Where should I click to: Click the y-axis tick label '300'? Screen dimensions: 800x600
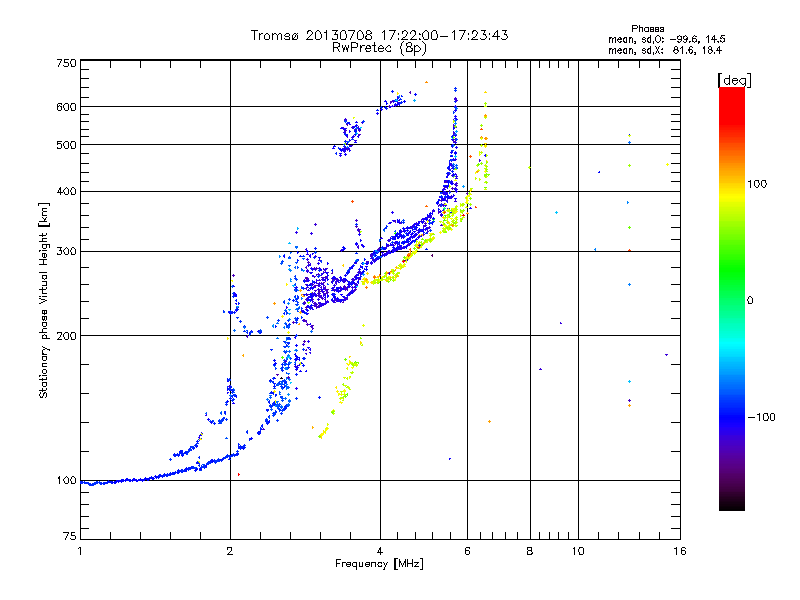67,252
